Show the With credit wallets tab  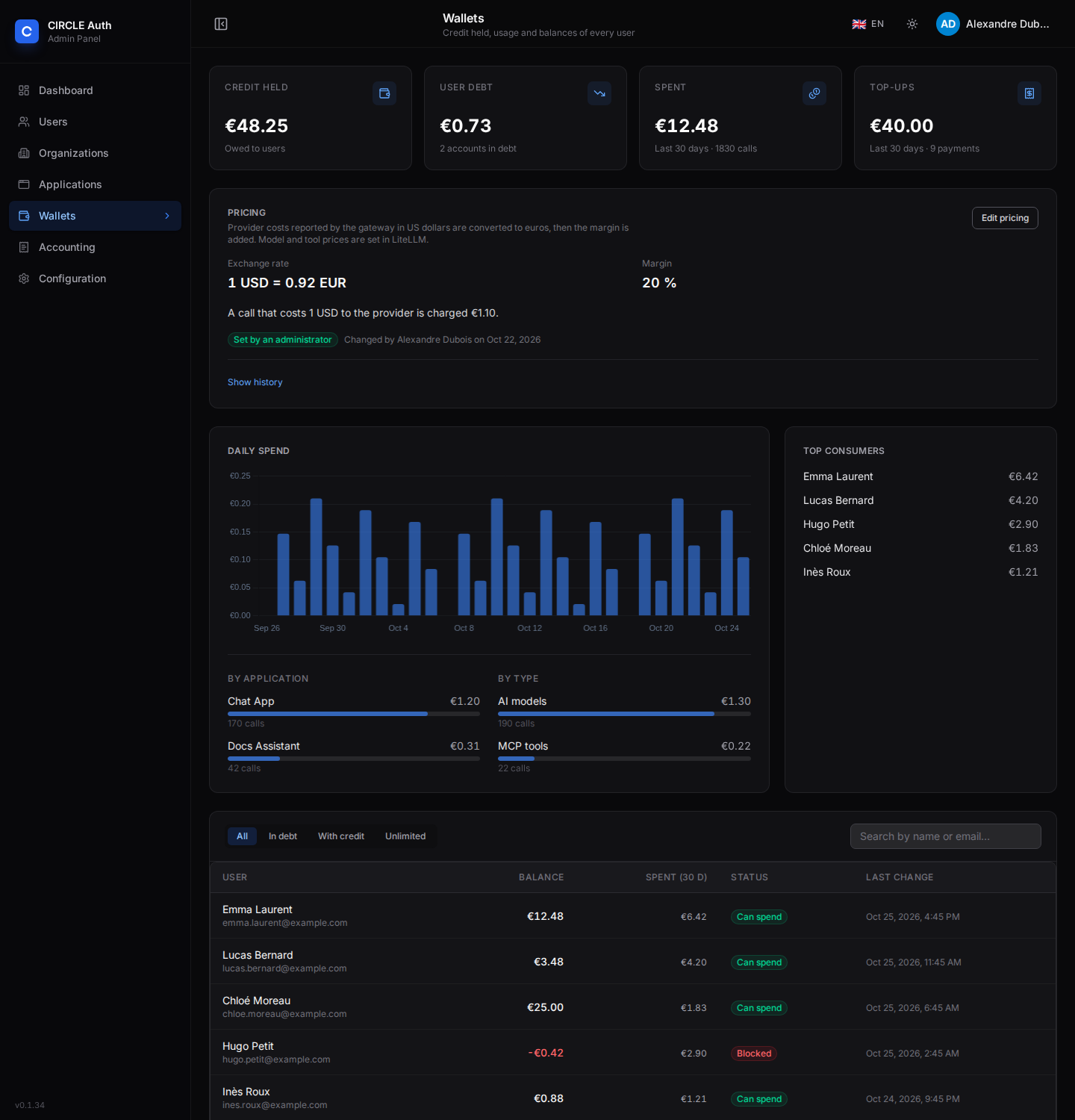341,836
